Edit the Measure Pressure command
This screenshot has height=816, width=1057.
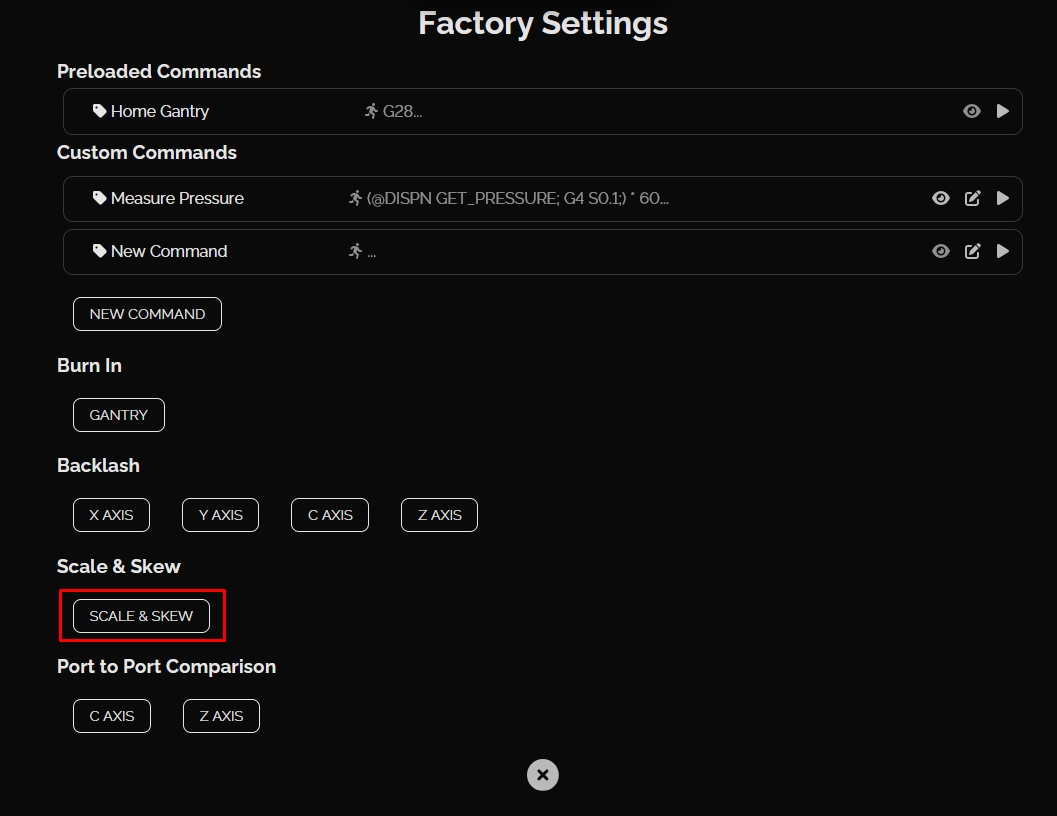coord(972,198)
